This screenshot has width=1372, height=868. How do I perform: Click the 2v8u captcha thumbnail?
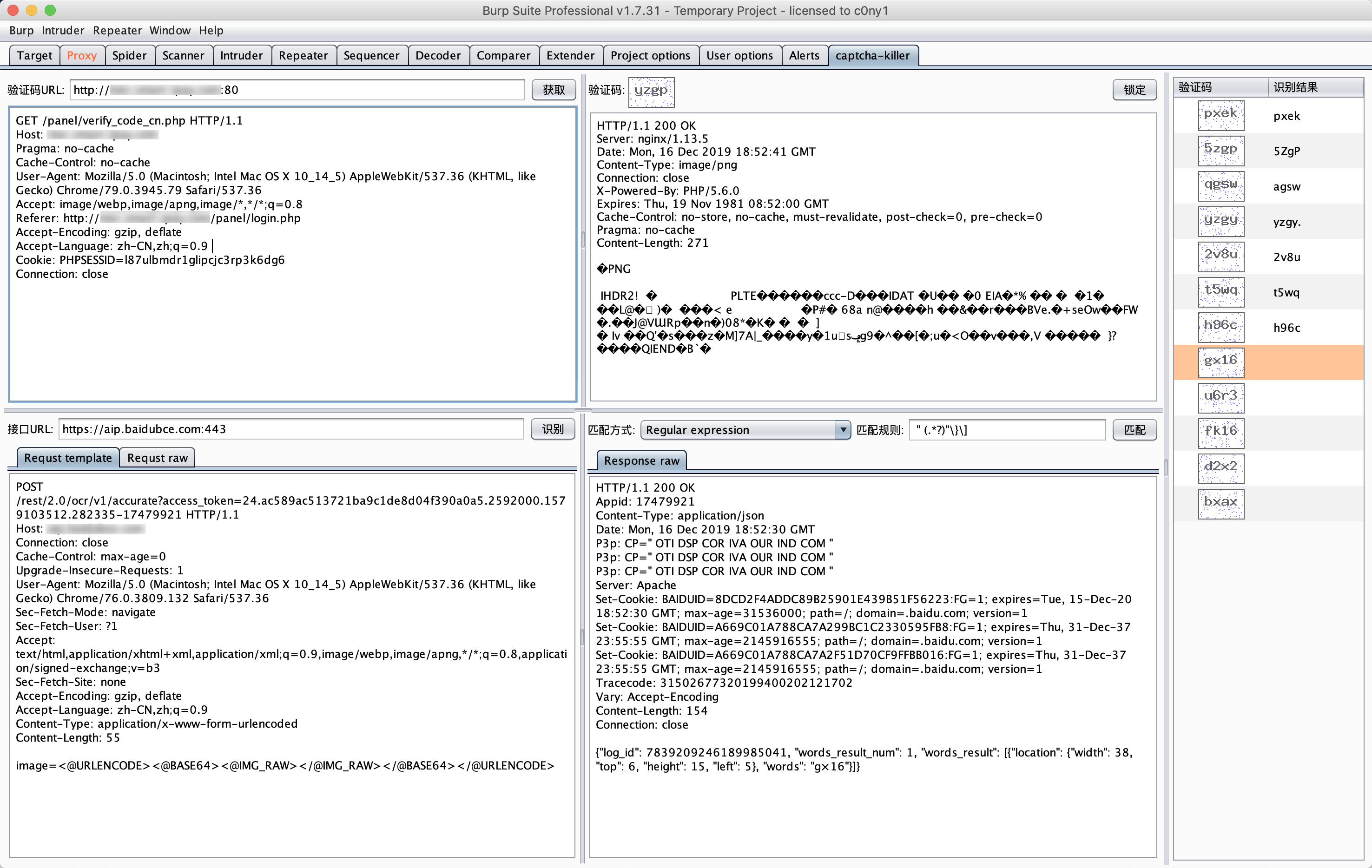[1220, 256]
